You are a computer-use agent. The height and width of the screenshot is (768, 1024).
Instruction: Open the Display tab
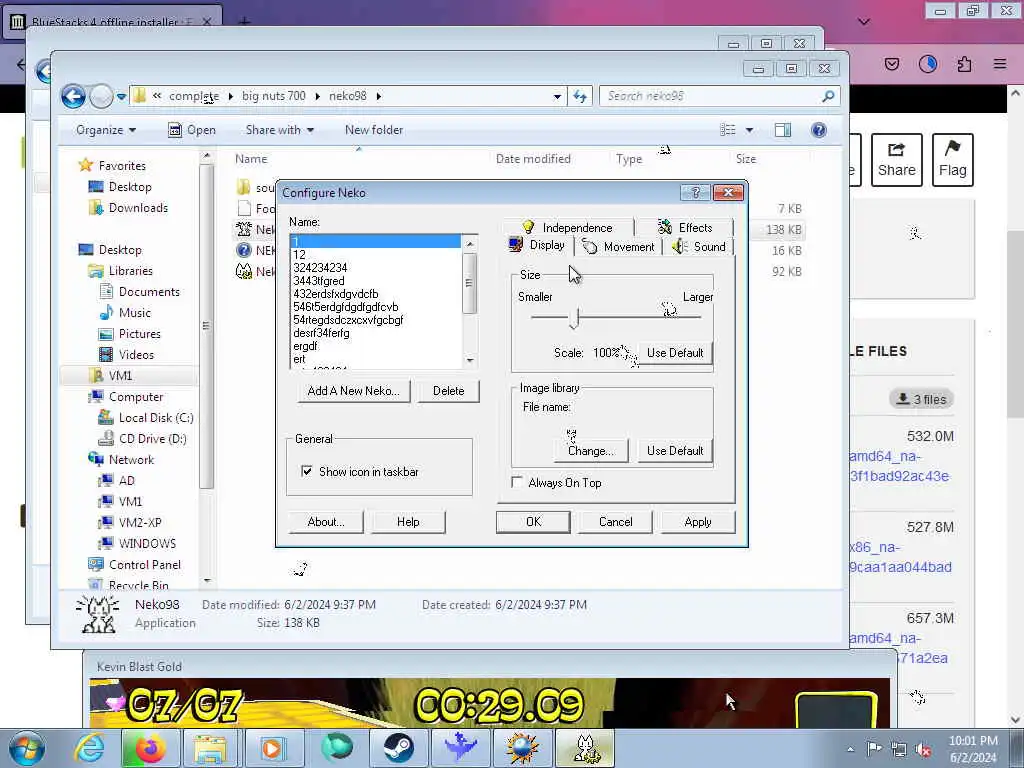tap(537, 245)
